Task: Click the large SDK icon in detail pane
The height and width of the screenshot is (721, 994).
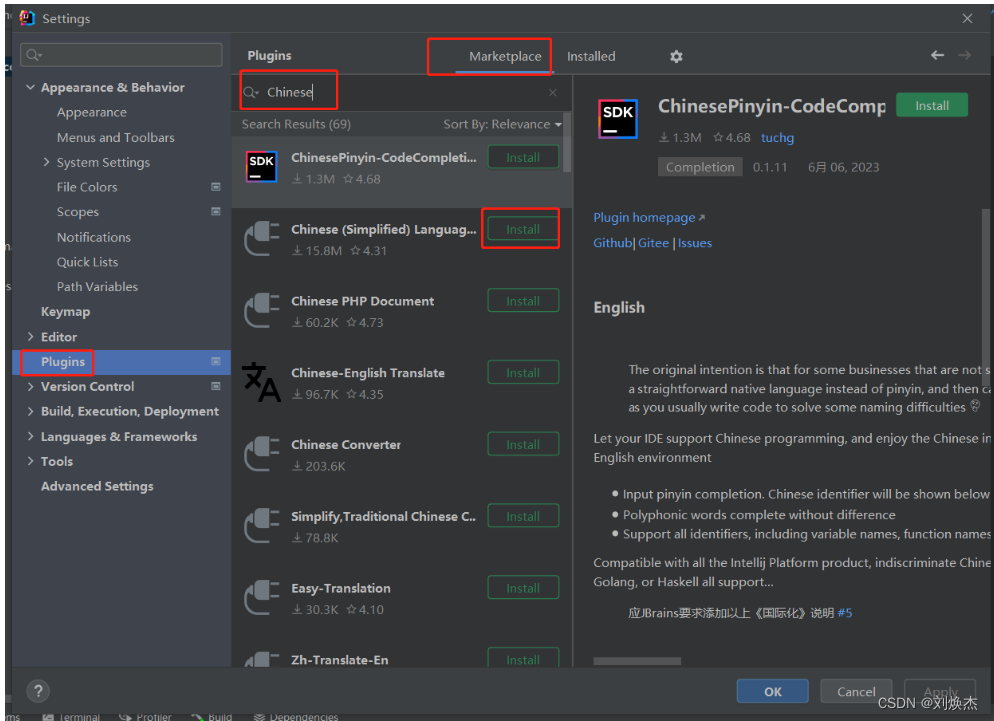Action: [617, 119]
